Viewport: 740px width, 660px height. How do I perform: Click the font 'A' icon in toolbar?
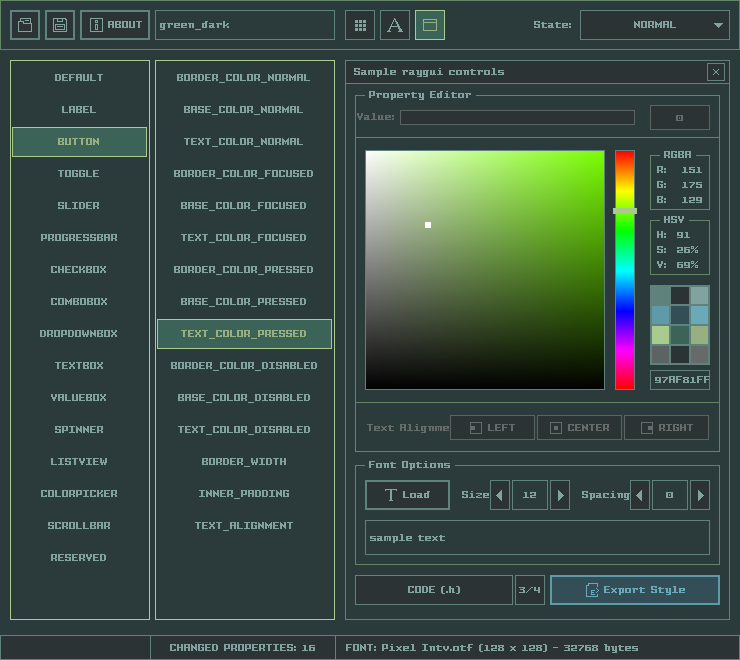[x=395, y=25]
